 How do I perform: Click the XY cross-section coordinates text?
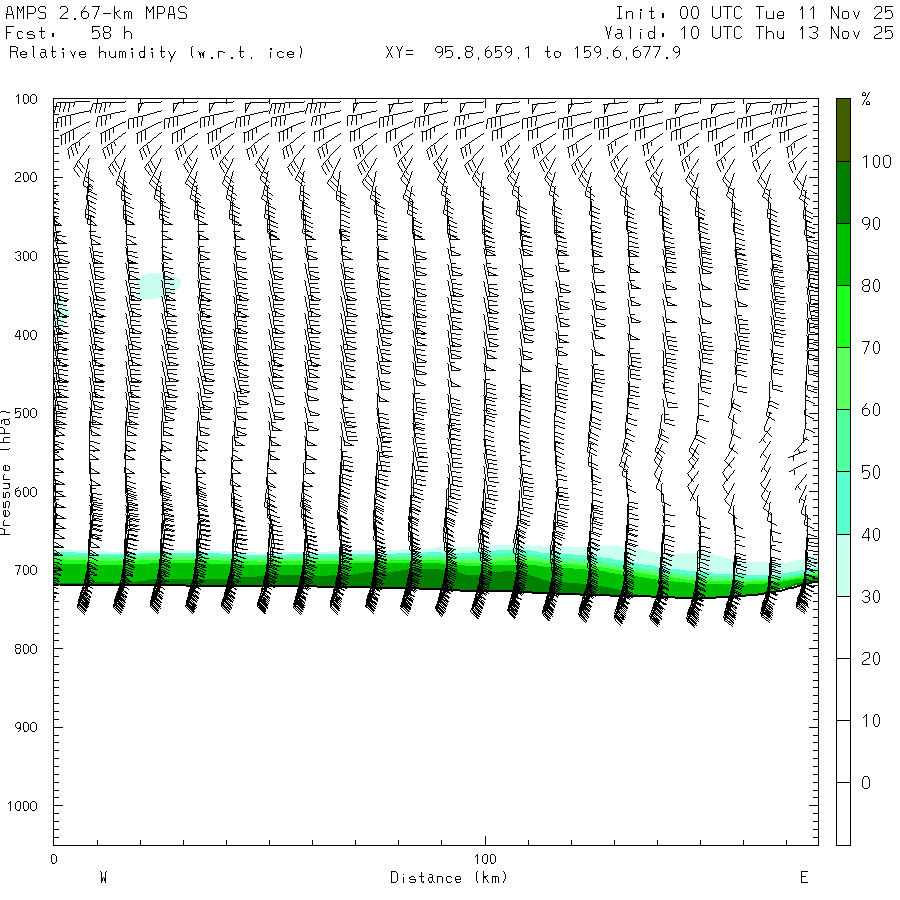[x=533, y=52]
